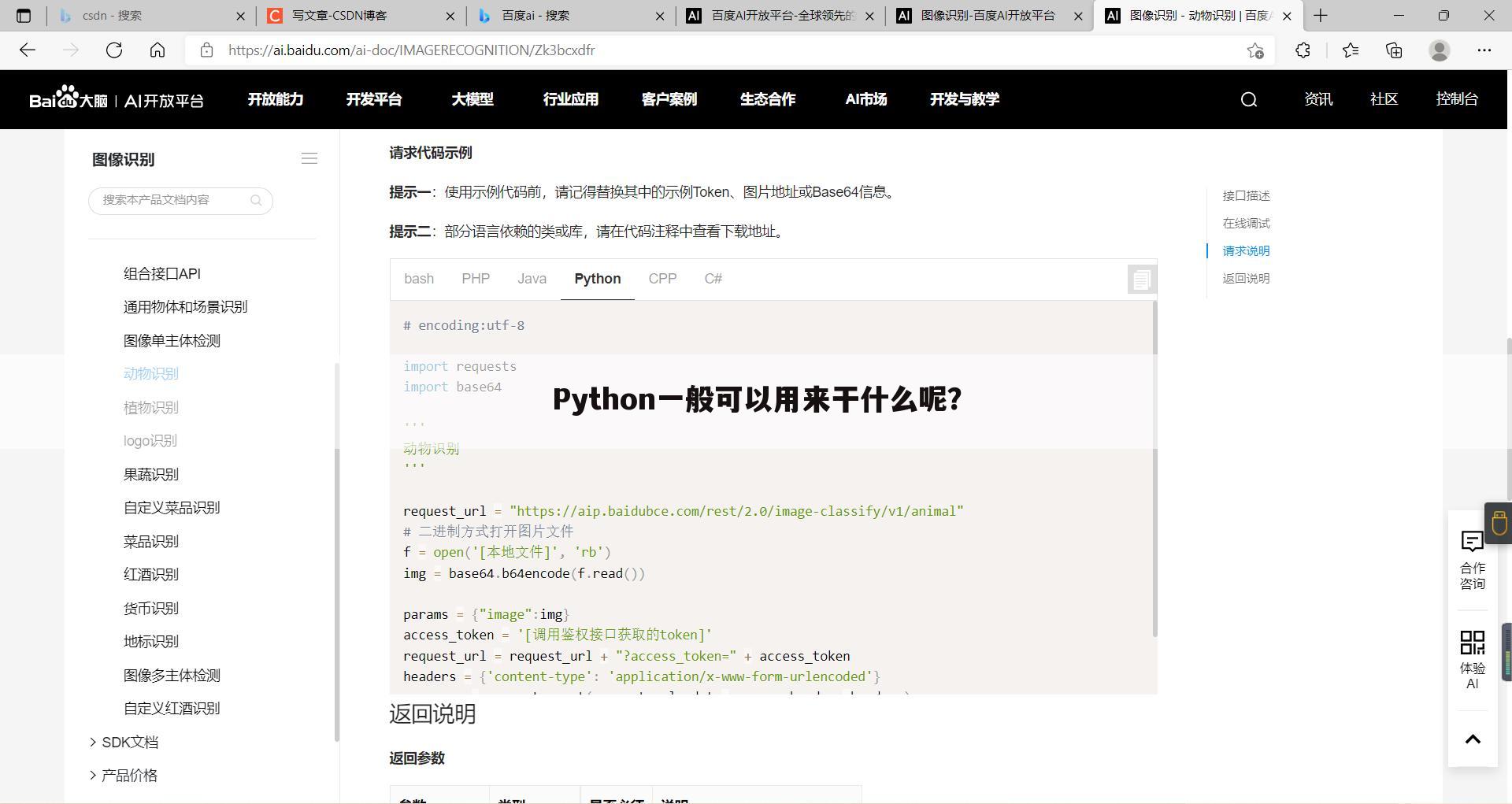Select the CPP code tab

(662, 279)
